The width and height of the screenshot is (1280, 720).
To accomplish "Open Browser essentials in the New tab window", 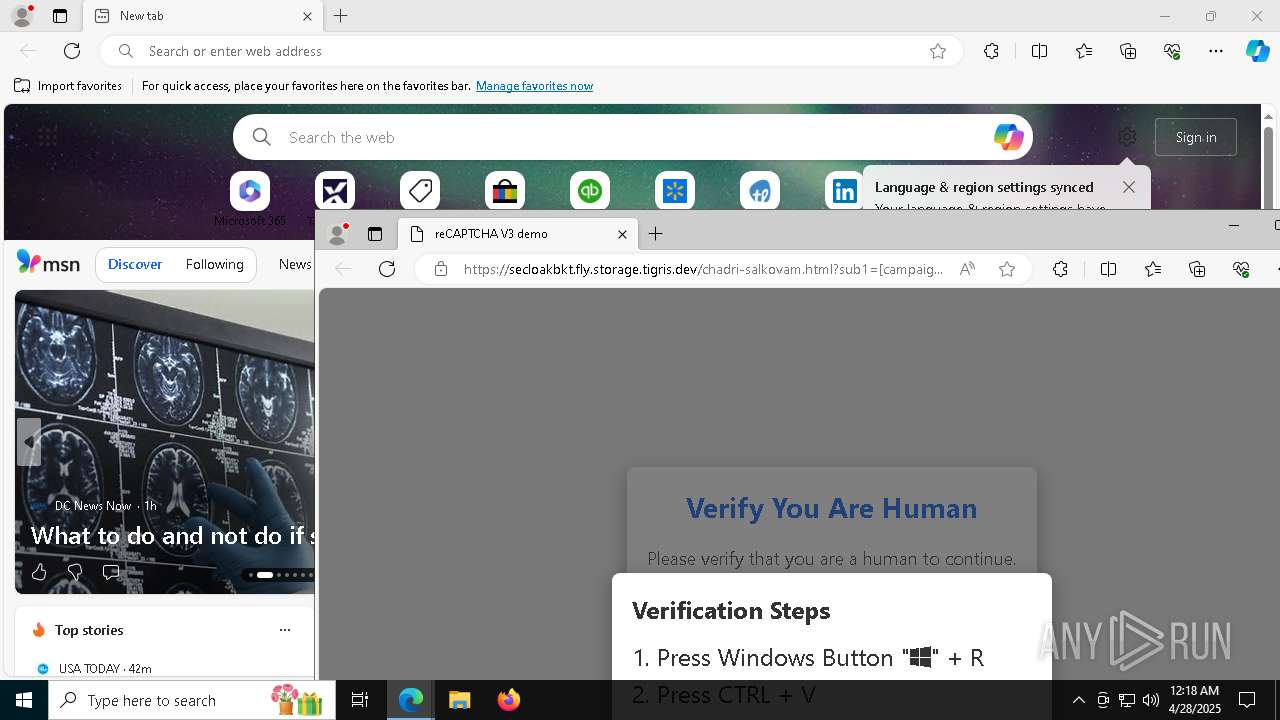I will click(x=1172, y=51).
